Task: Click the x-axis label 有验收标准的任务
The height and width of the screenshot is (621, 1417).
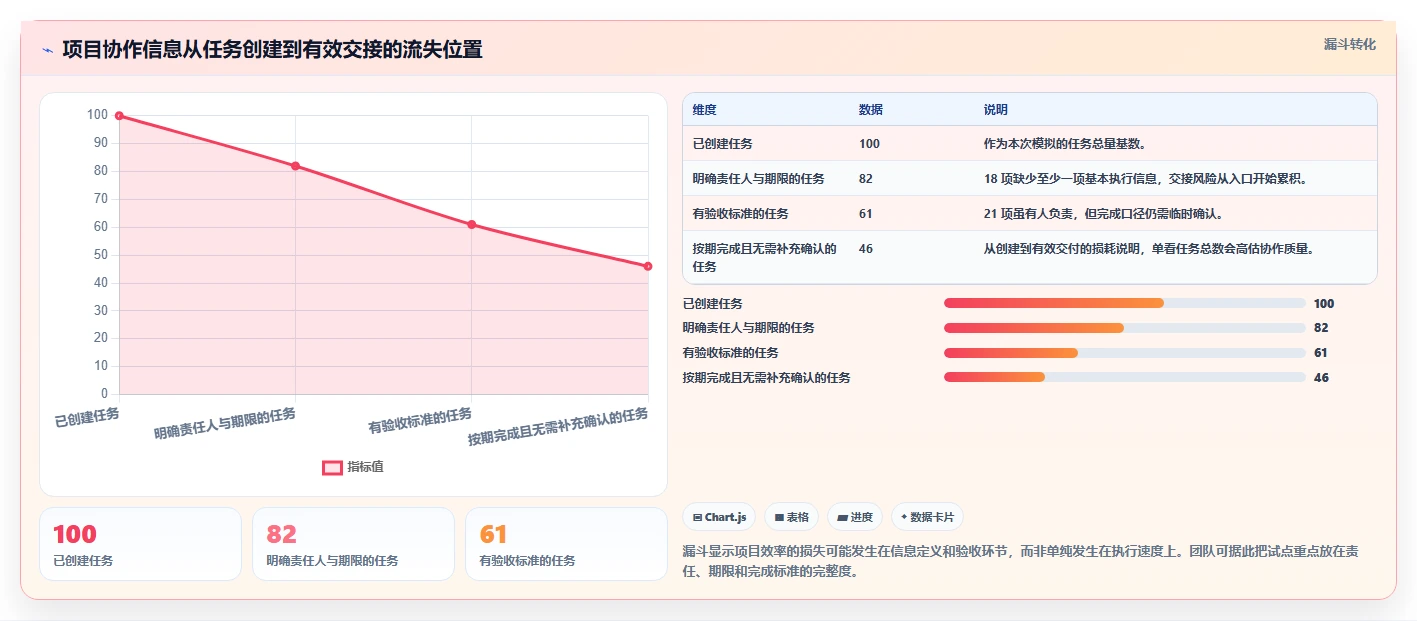Action: click(x=420, y=420)
